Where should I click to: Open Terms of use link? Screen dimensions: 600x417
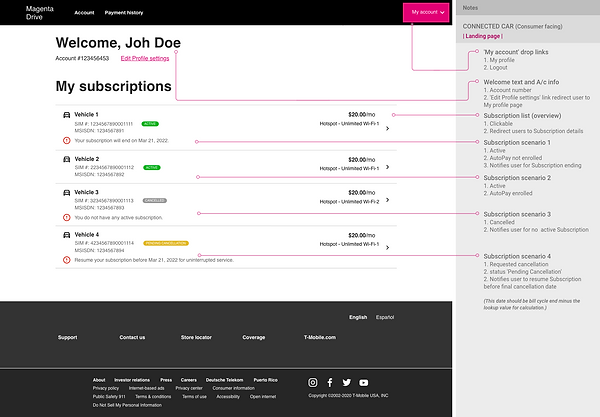click(194, 396)
